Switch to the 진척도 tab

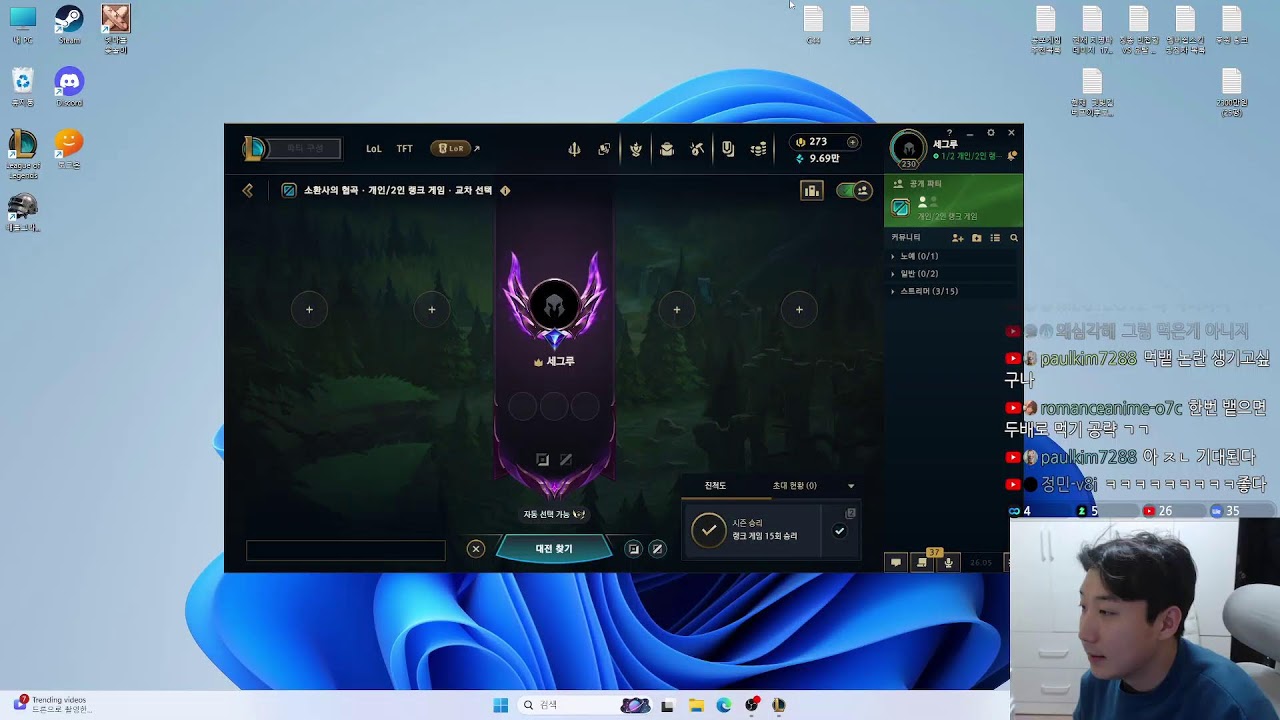715,486
